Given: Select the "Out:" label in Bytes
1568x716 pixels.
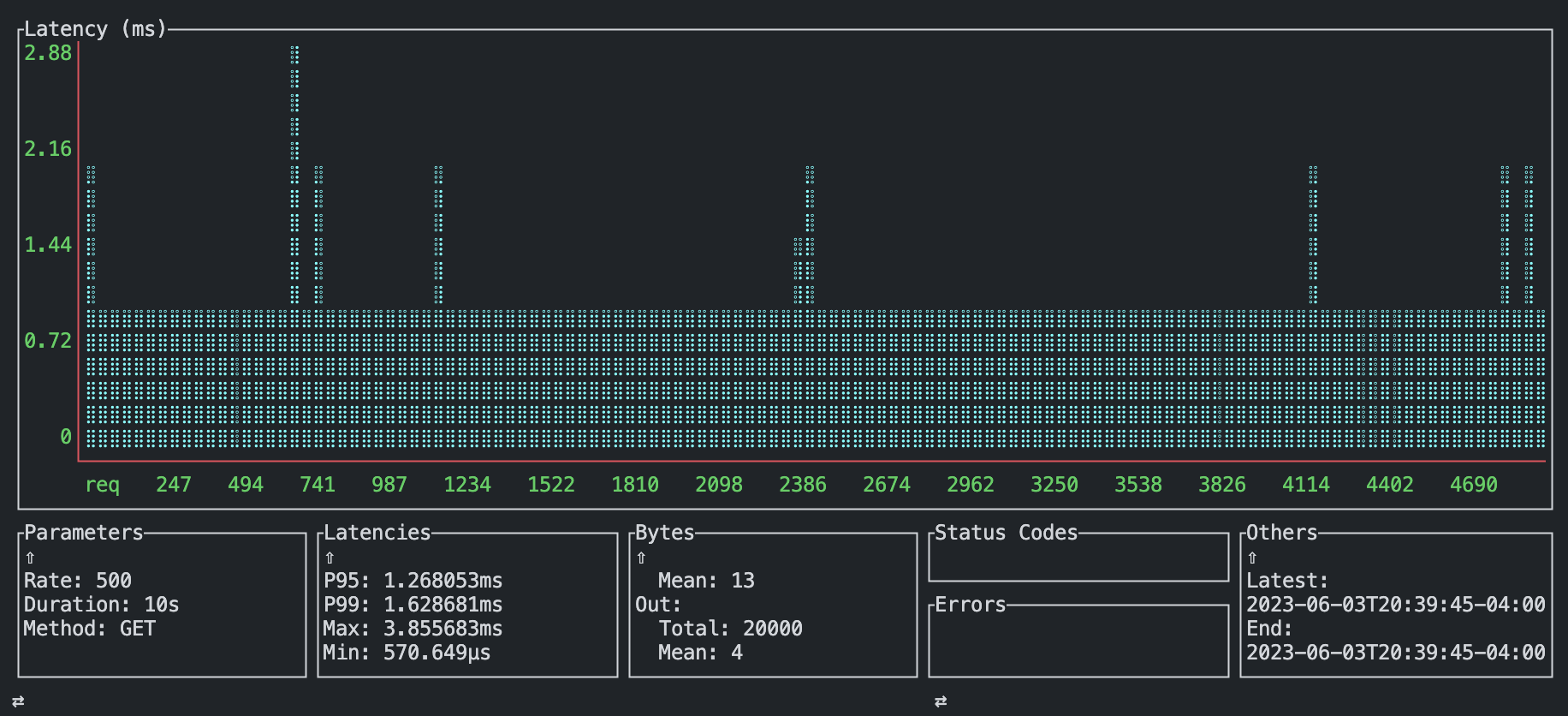Looking at the screenshot, I should pos(658,605).
